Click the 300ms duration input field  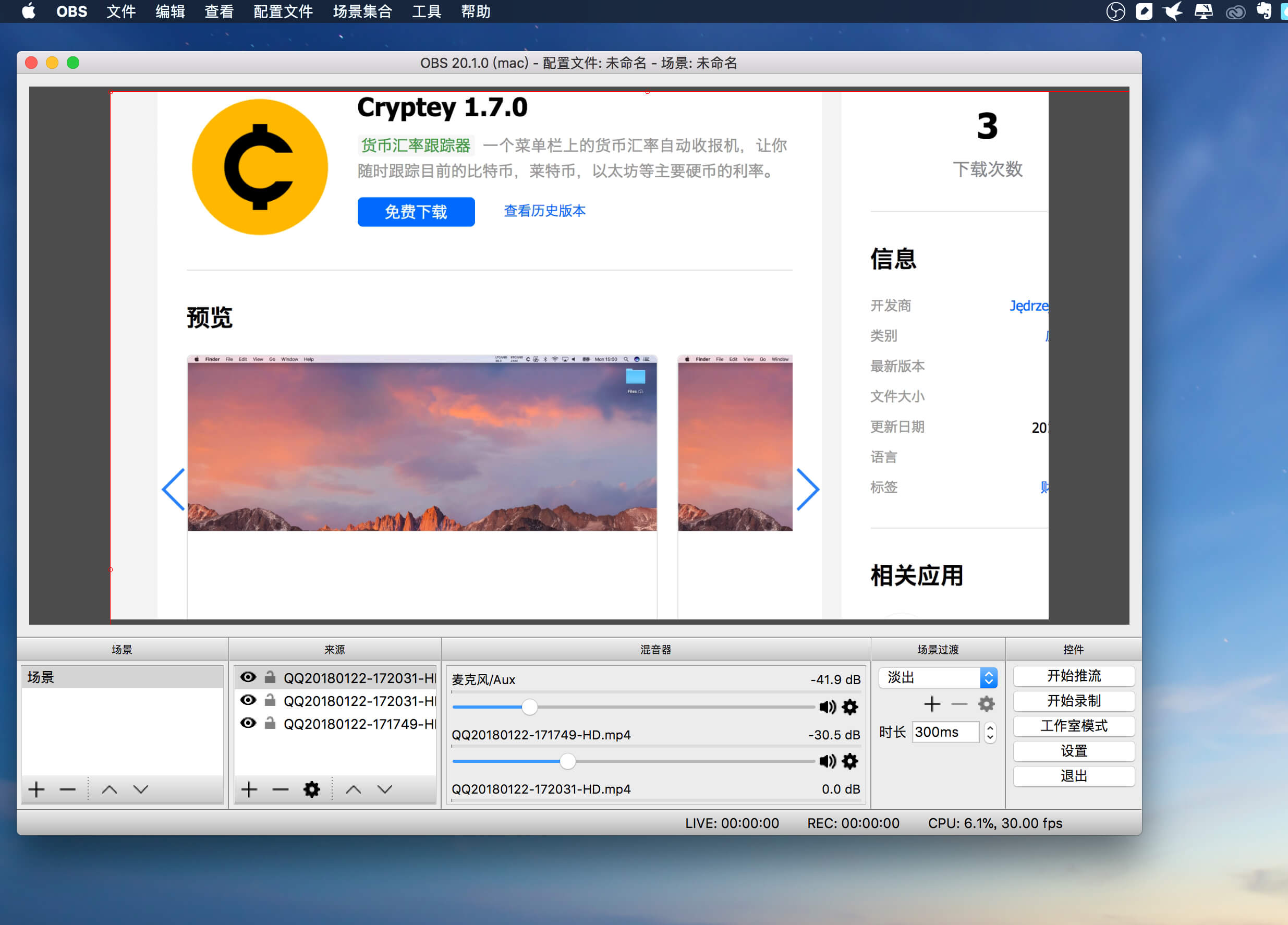(945, 732)
